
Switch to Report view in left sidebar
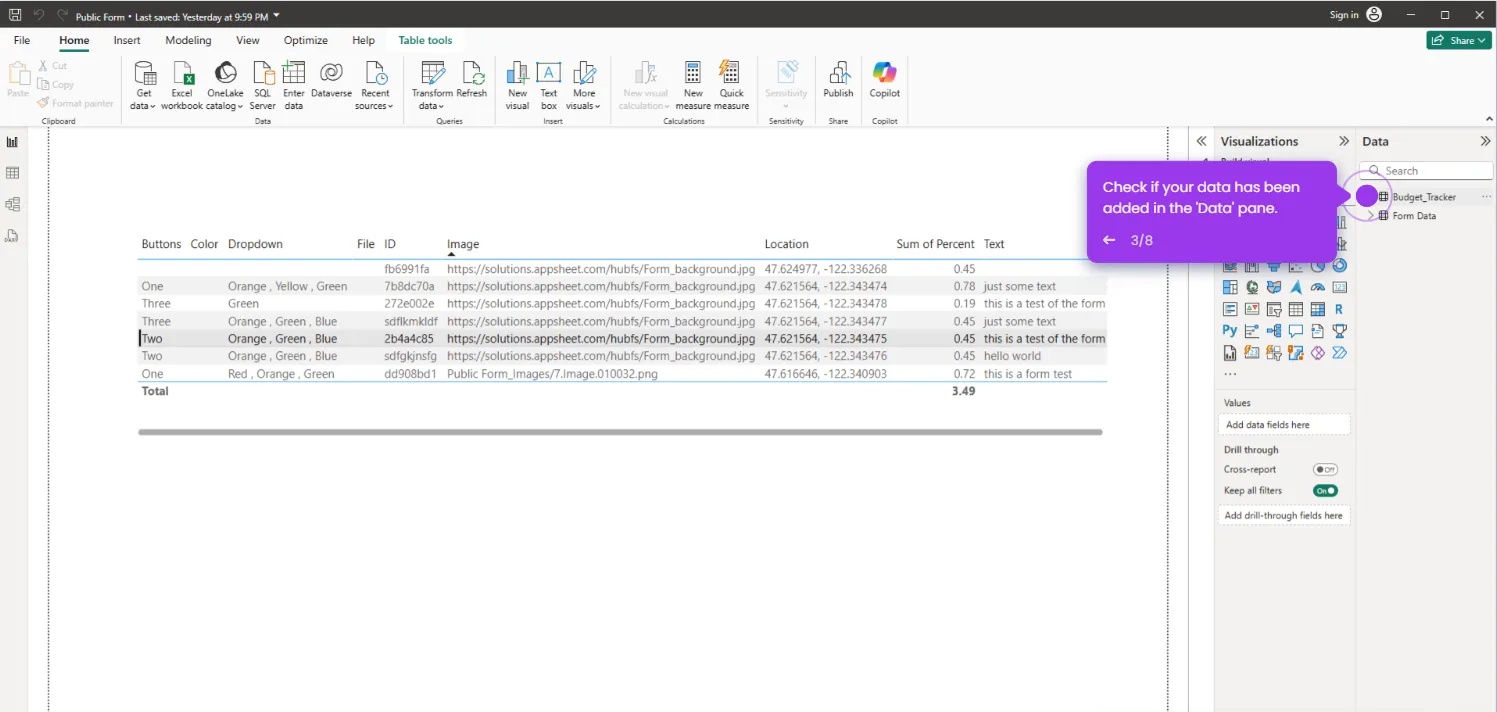(x=12, y=142)
